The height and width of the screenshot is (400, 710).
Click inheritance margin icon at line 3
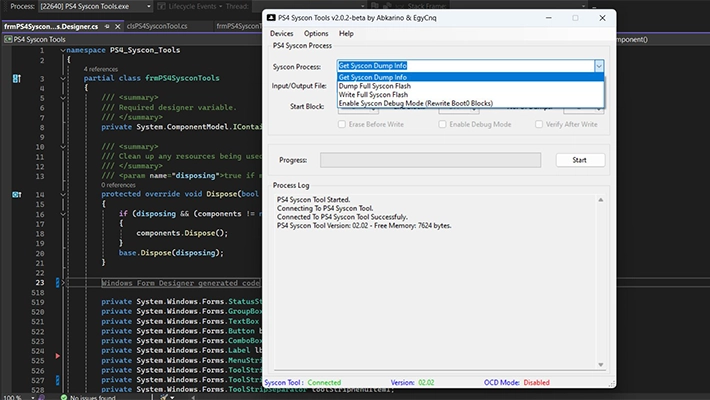coord(17,79)
